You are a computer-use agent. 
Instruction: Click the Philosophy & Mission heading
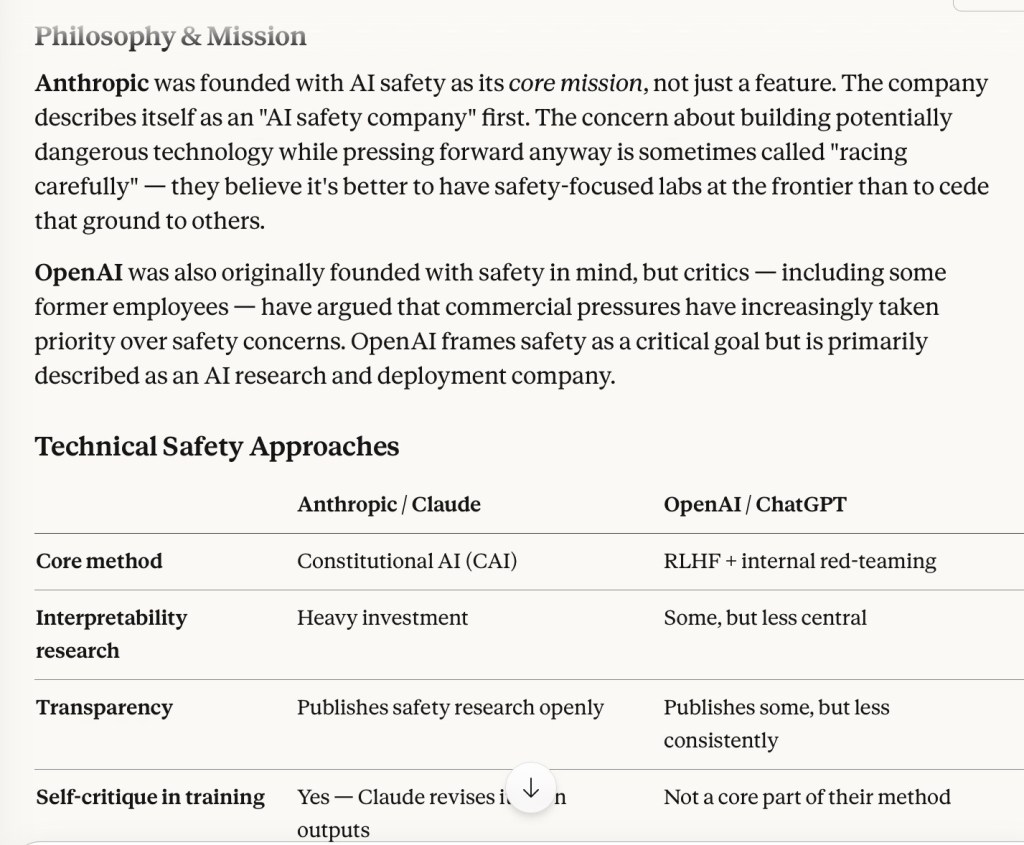click(170, 37)
